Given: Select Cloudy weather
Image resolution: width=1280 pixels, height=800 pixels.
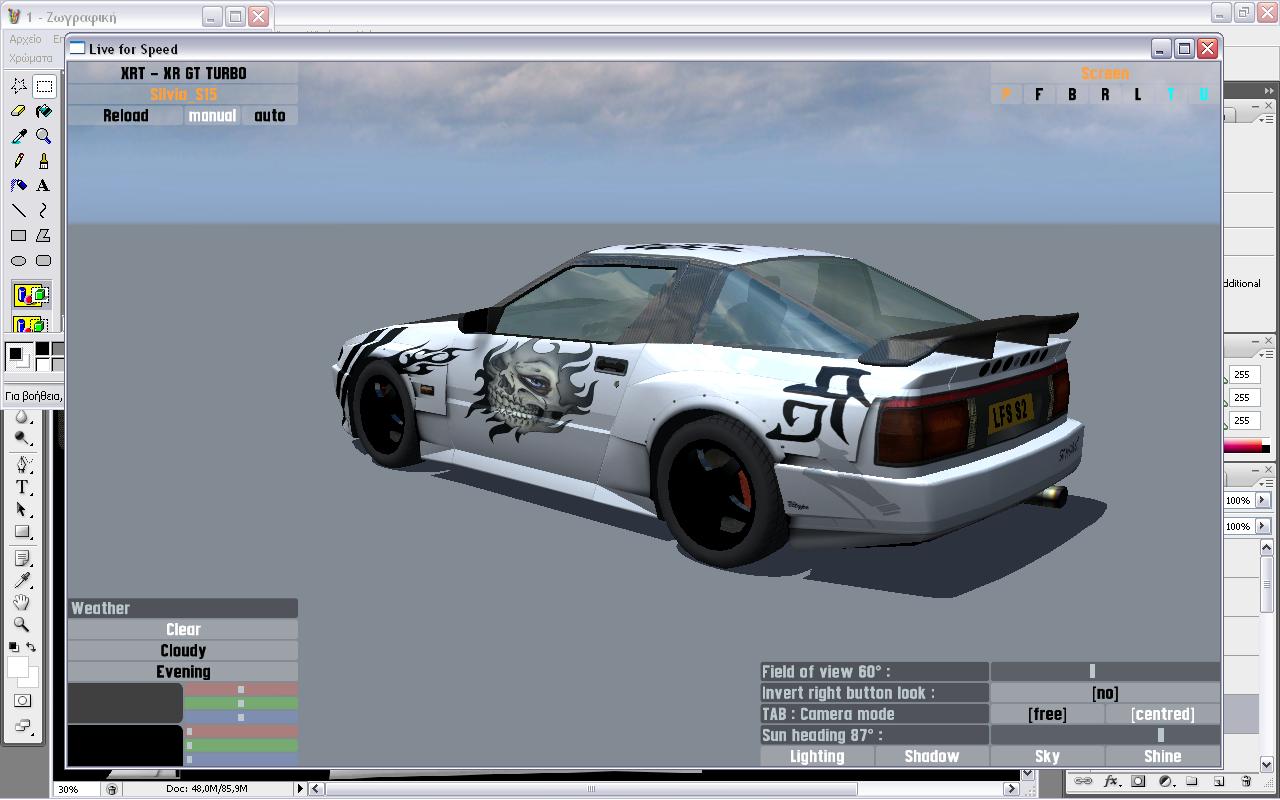Looking at the screenshot, I should (183, 650).
